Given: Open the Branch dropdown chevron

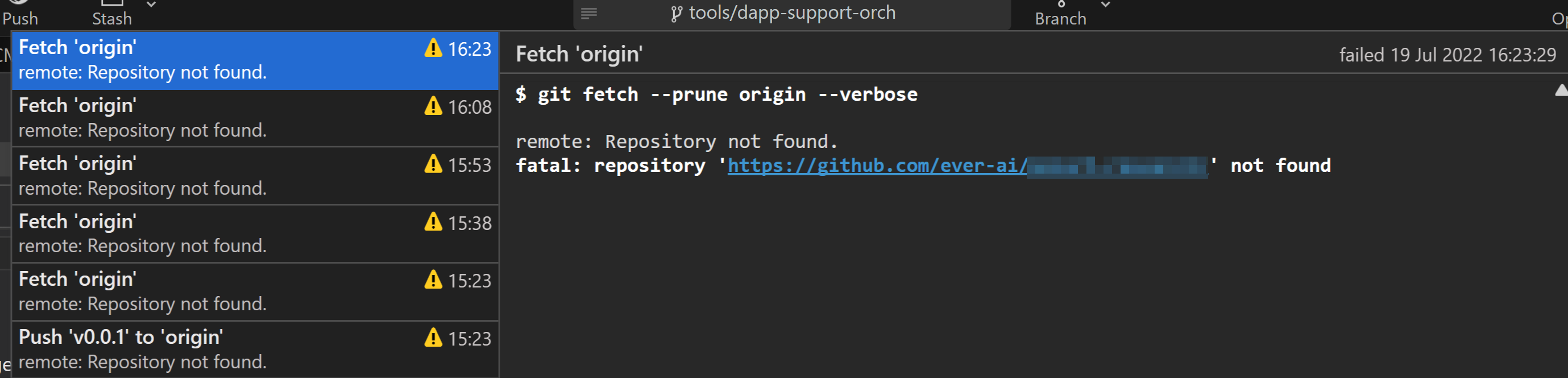Looking at the screenshot, I should (1105, 5).
